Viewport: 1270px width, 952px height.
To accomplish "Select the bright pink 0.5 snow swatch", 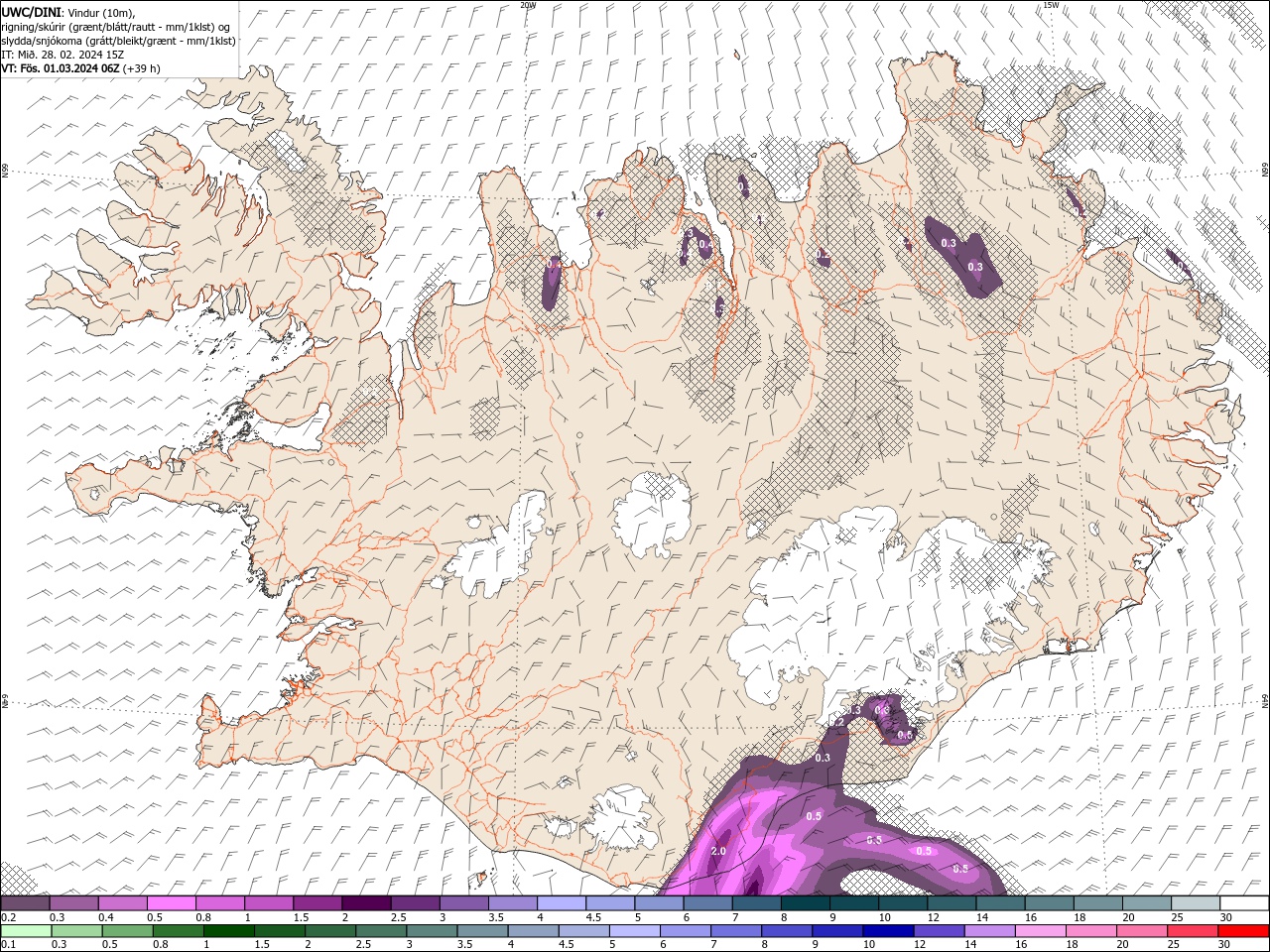I will (172, 903).
